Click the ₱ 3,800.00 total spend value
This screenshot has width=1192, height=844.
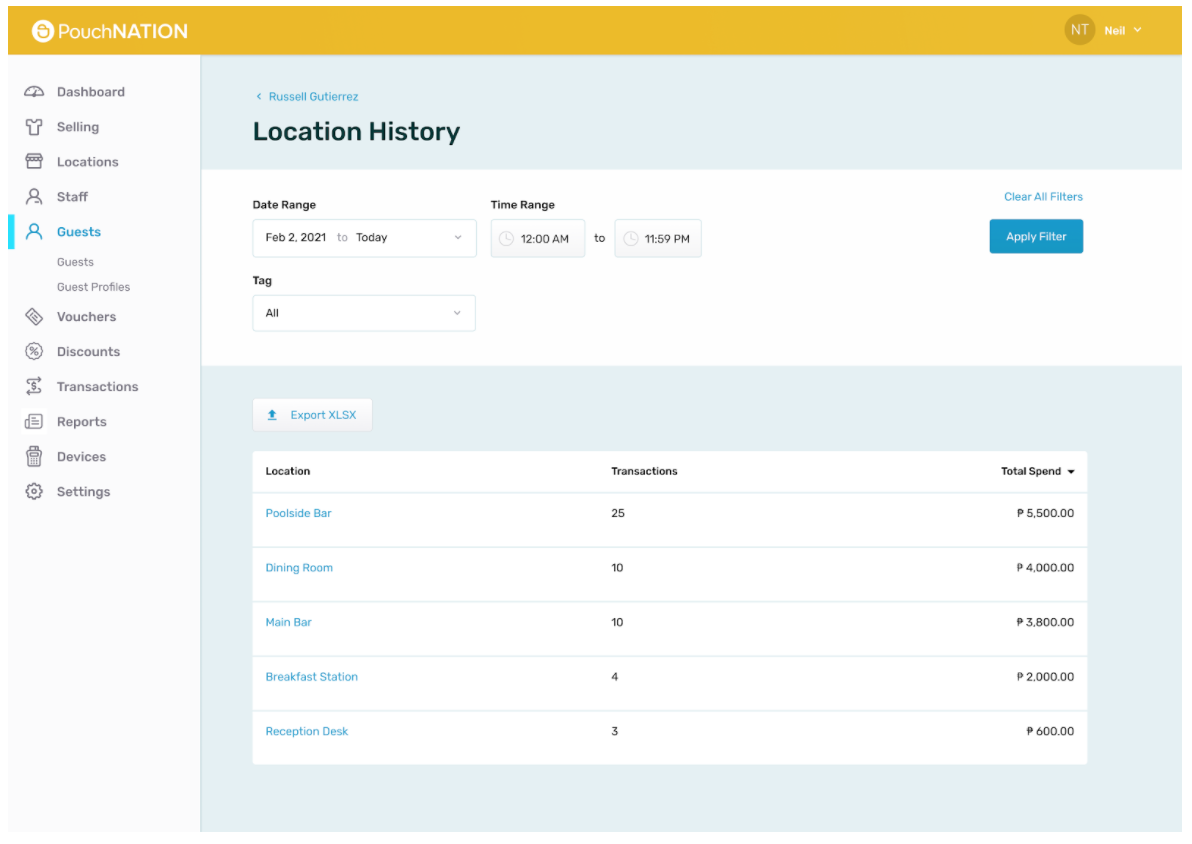(x=1045, y=623)
